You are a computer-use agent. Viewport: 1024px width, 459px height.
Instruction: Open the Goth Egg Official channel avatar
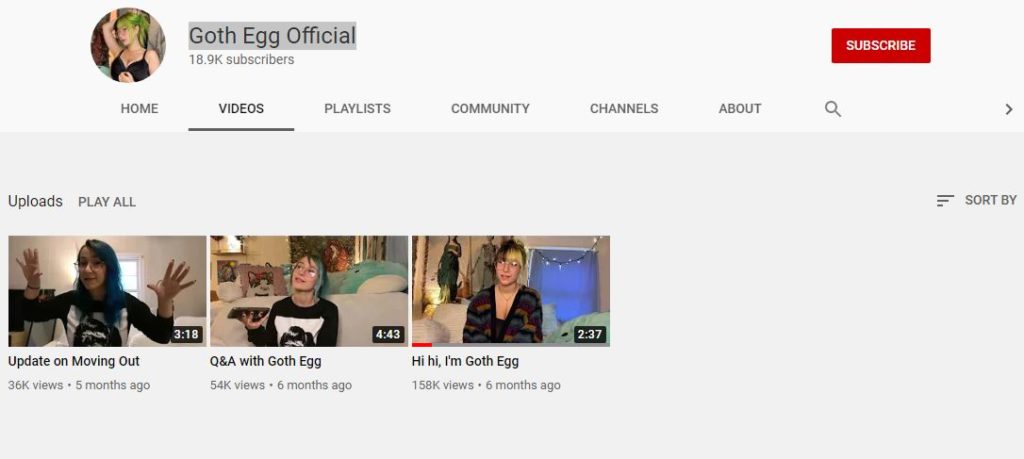tap(128, 45)
